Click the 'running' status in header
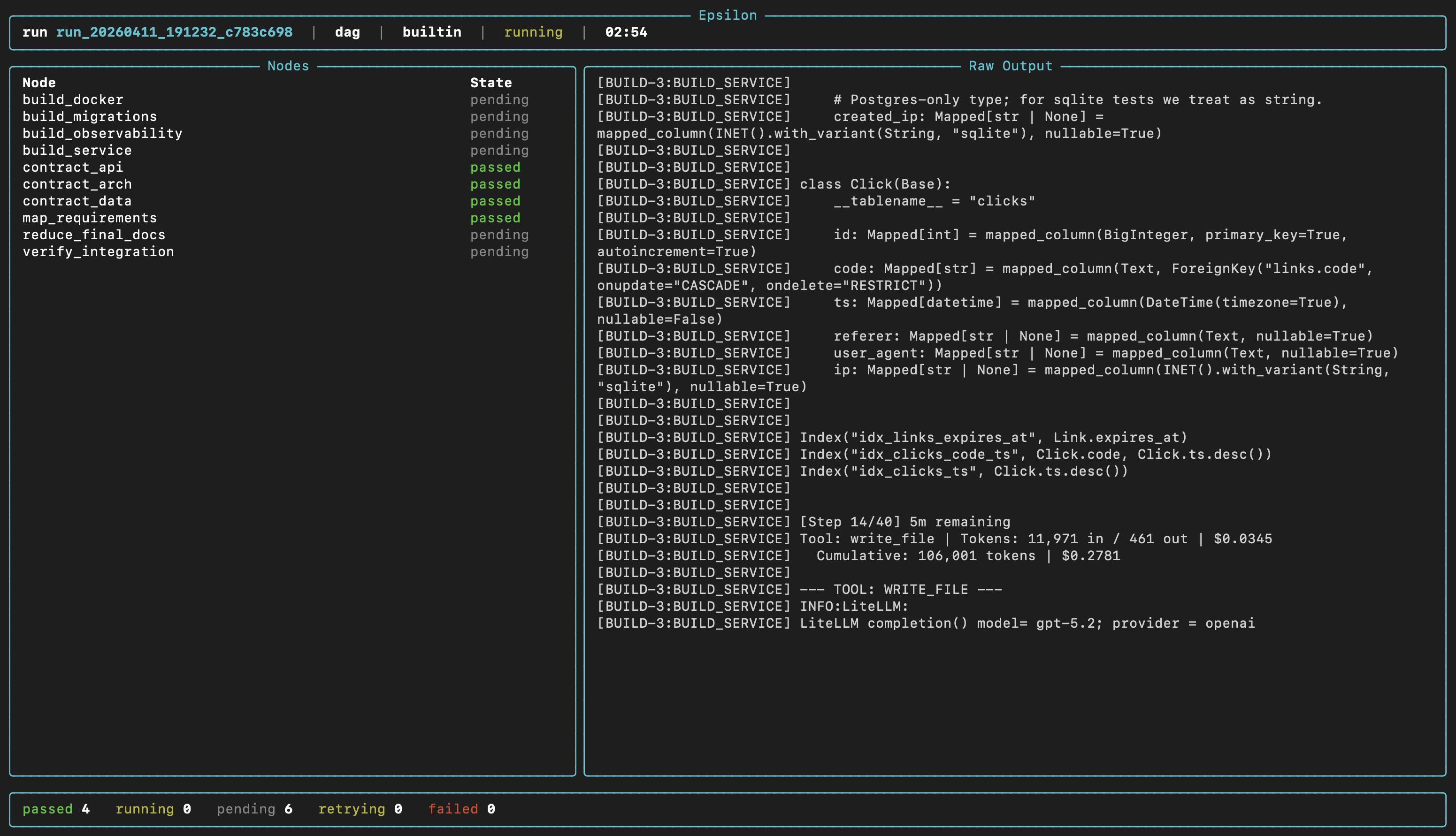 pos(533,32)
